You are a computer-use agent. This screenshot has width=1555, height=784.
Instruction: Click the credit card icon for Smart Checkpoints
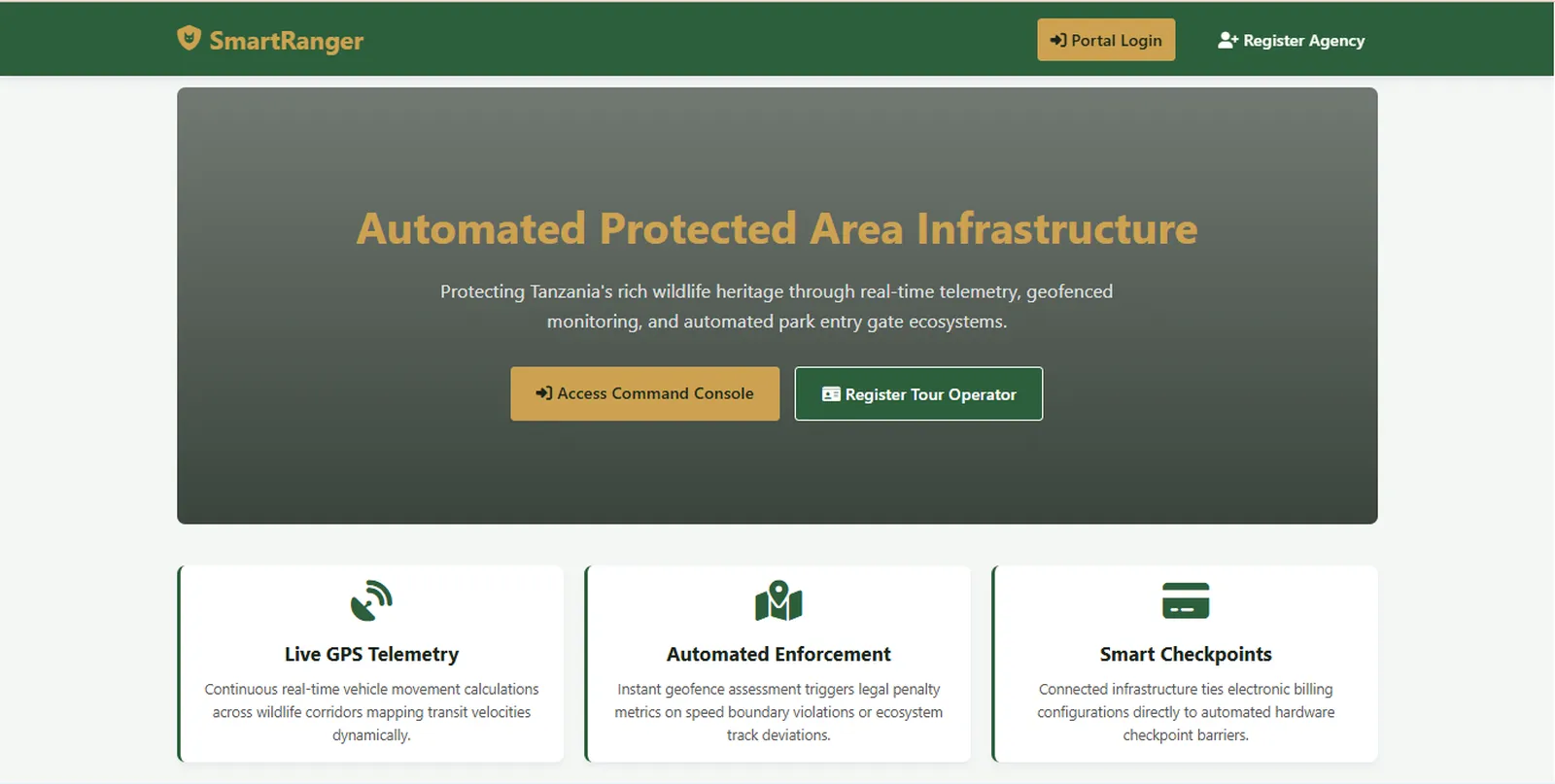coord(1186,600)
